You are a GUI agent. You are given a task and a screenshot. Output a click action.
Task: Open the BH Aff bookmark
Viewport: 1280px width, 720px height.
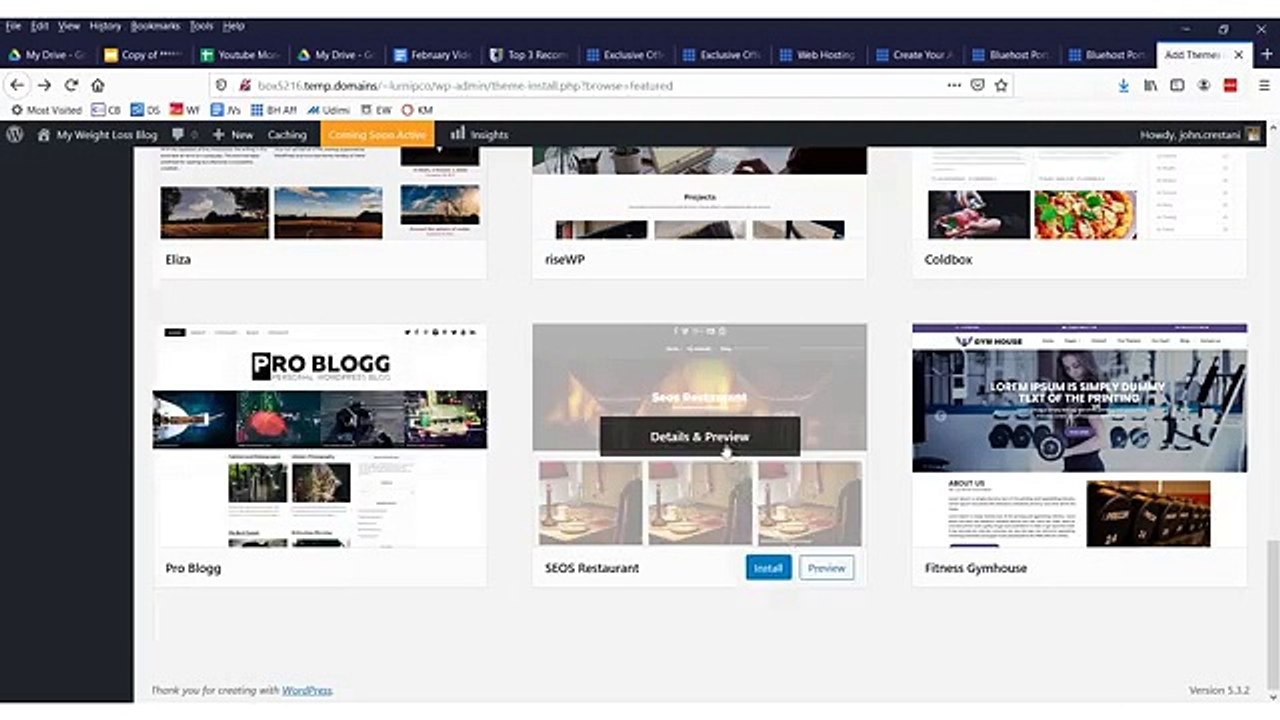[274, 110]
